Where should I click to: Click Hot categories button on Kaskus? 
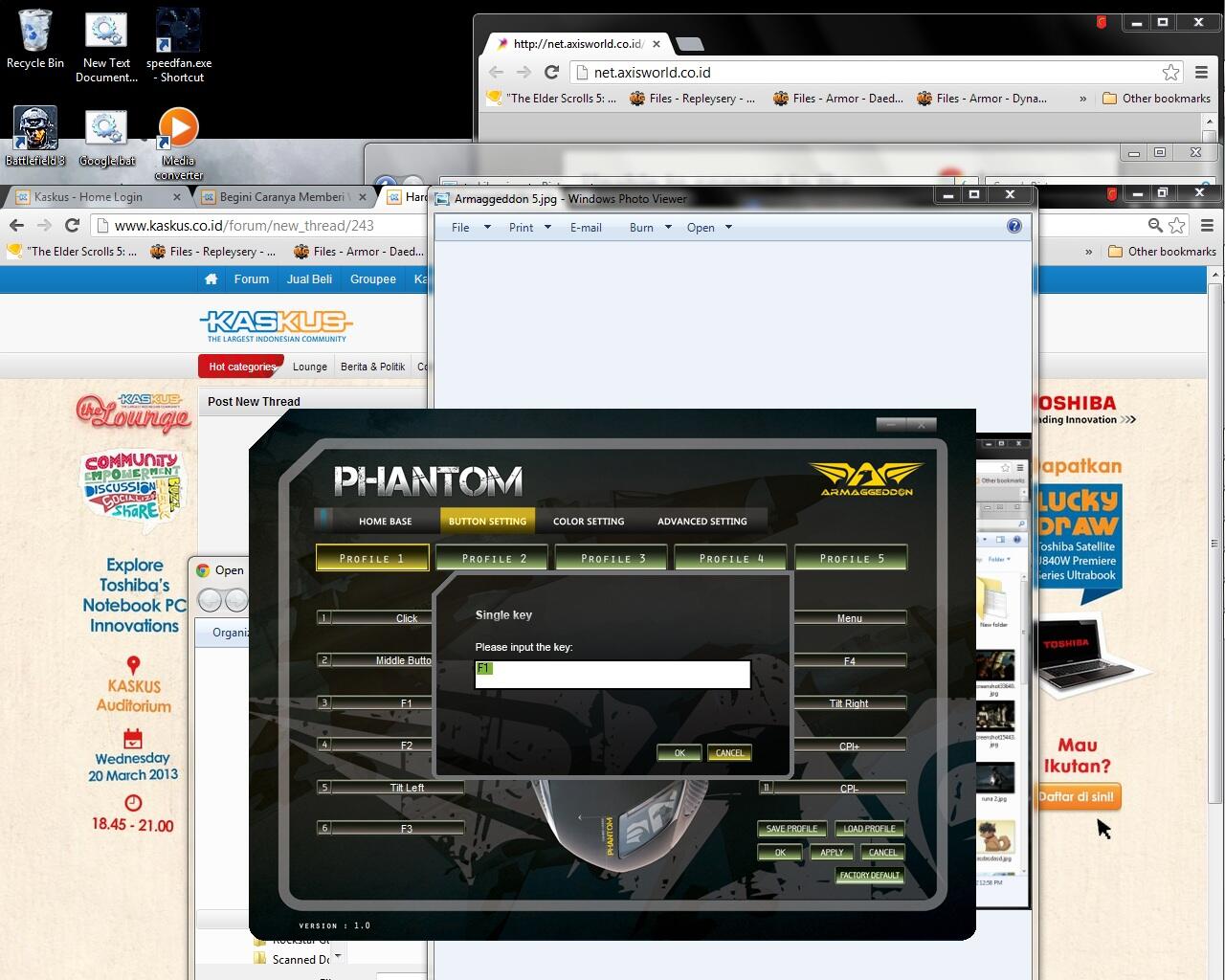[x=241, y=367]
